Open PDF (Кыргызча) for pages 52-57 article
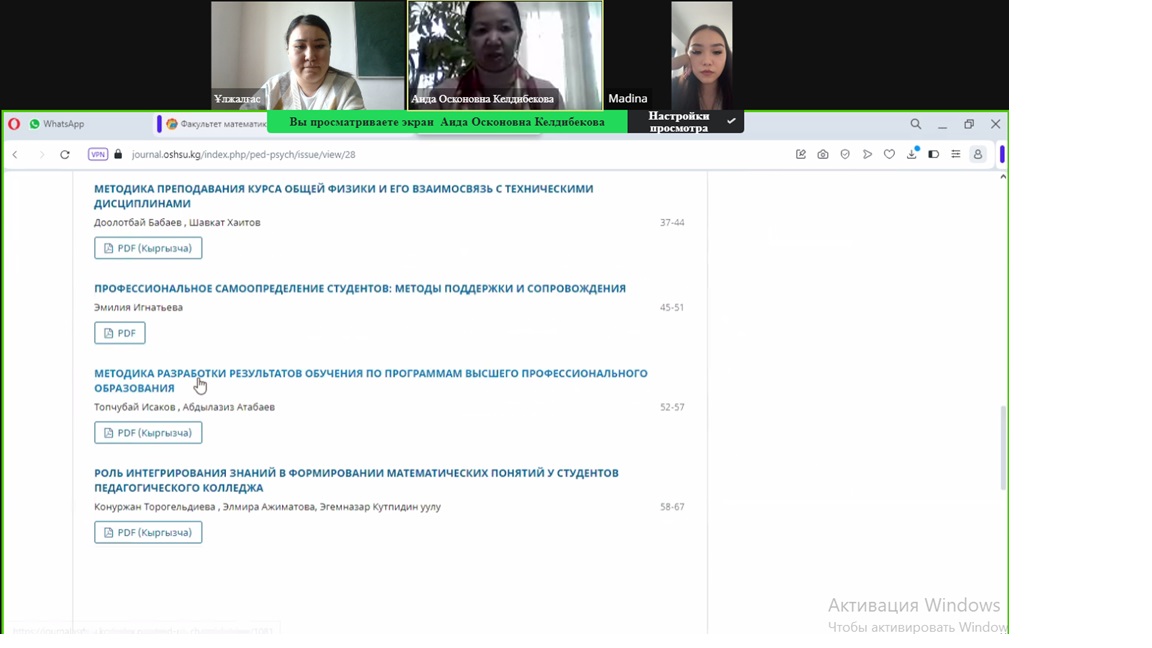The image size is (1152, 648). click(x=148, y=433)
